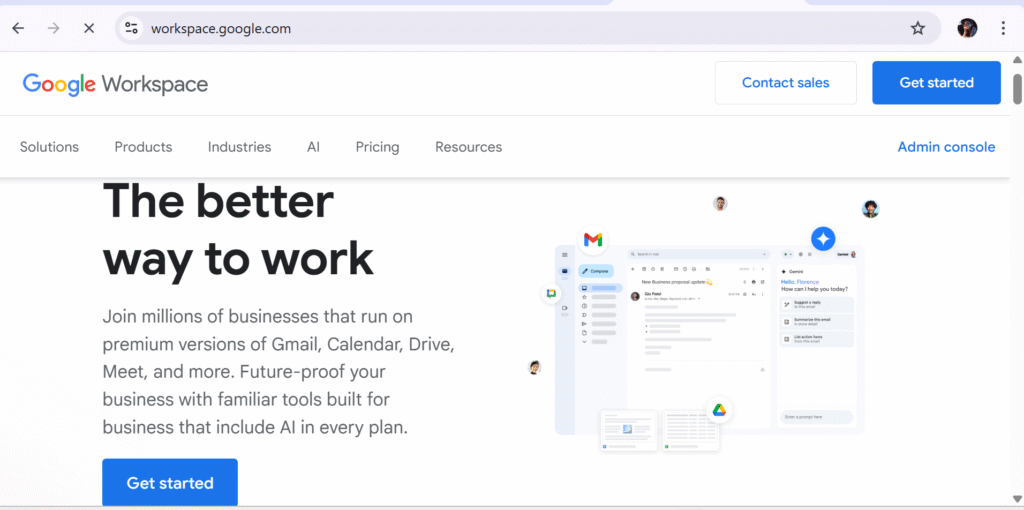Open the Products menu

pos(143,147)
